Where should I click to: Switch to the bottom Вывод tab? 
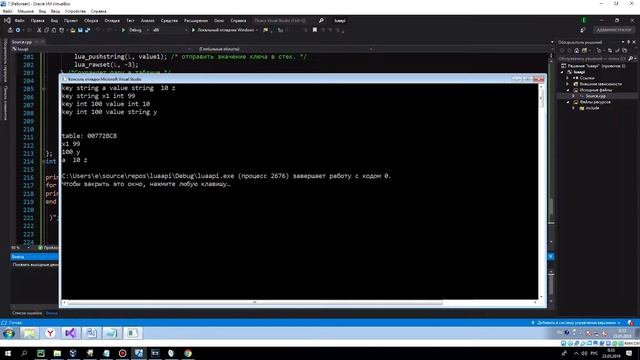(x=51, y=313)
